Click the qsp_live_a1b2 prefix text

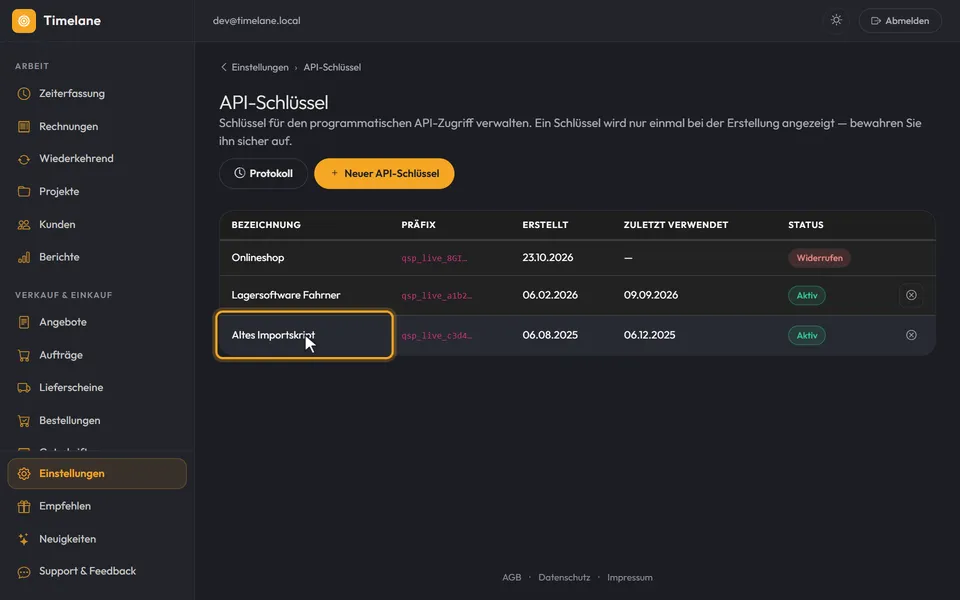[437, 296]
